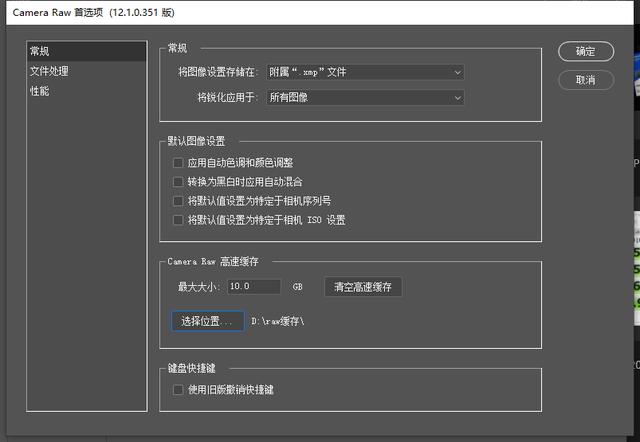Open the 将锐化应用于 dropdown
640x442 pixels.
pyautogui.click(x=365, y=98)
